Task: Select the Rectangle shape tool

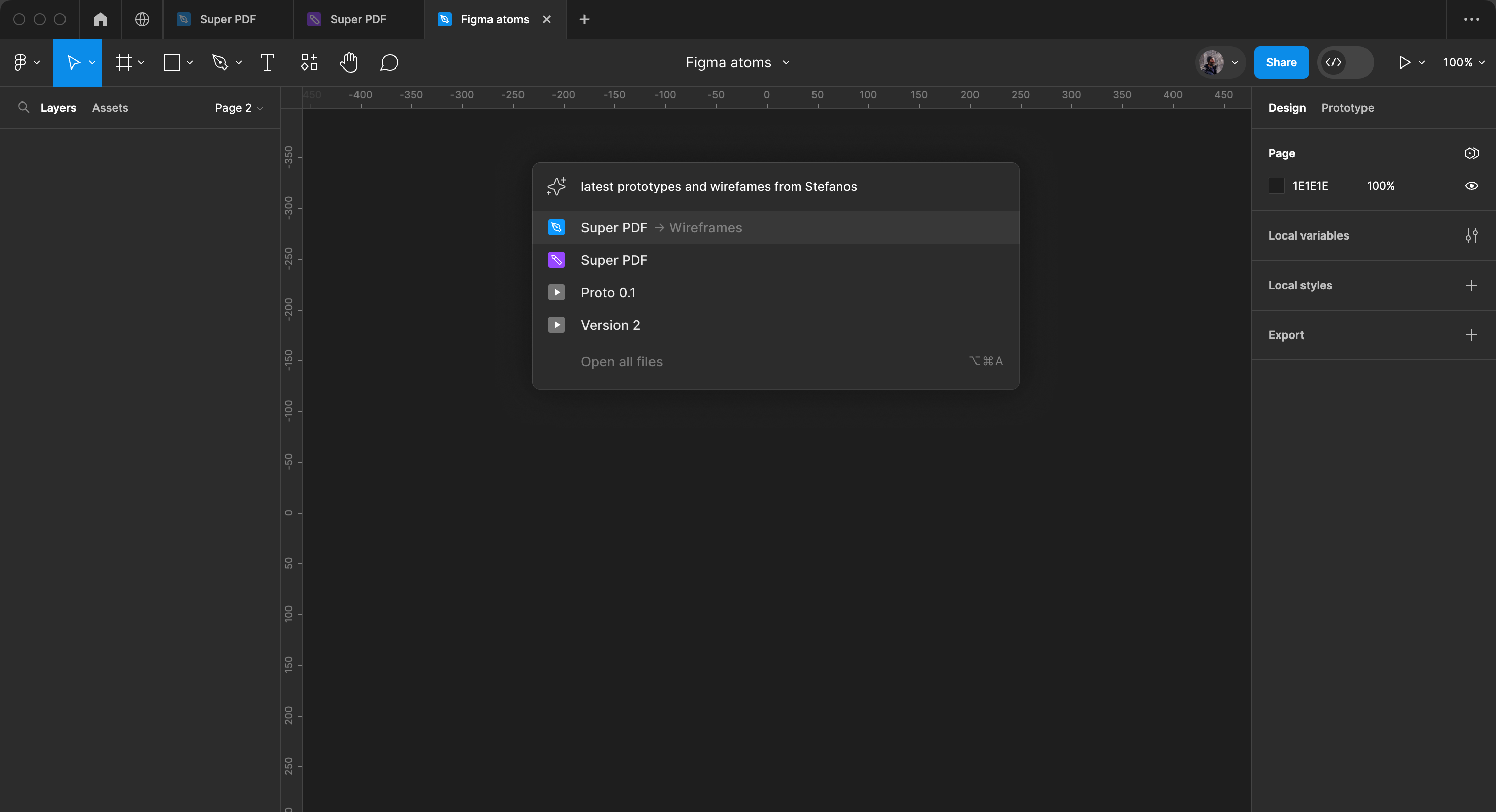Action: [171, 62]
